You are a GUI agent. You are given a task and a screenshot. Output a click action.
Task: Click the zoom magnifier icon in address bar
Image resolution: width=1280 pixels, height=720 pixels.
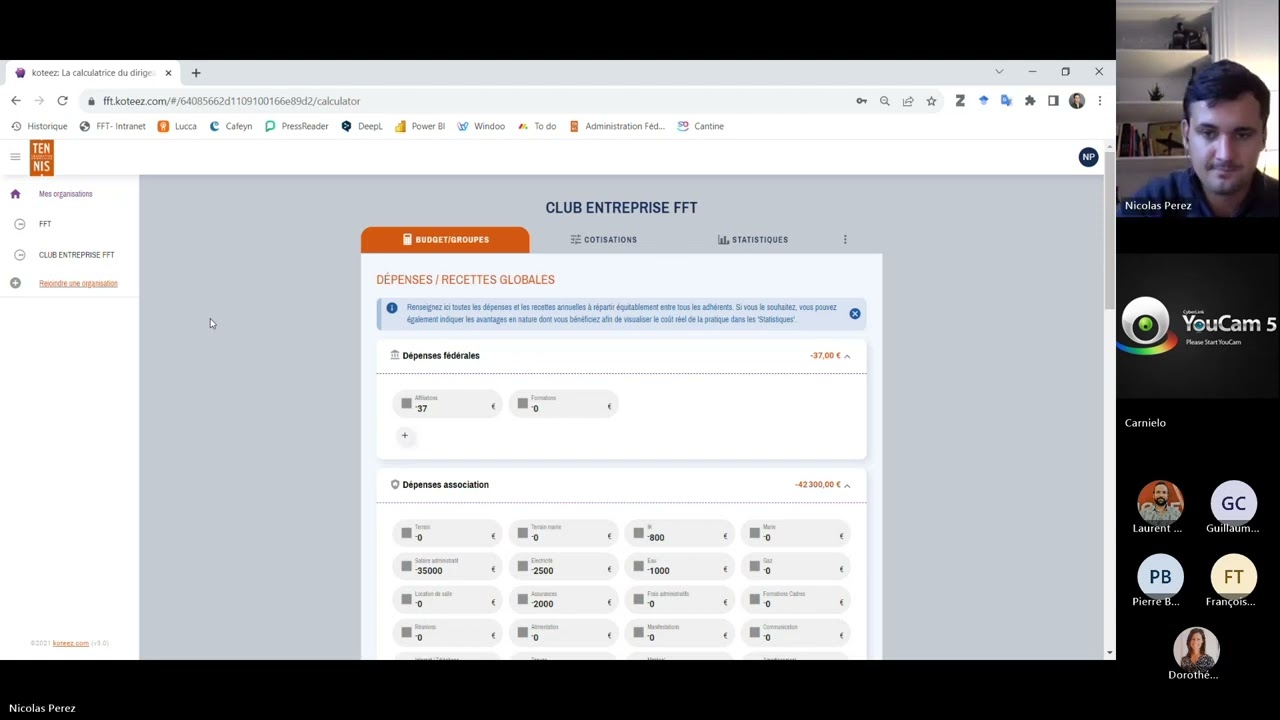pyautogui.click(x=884, y=101)
